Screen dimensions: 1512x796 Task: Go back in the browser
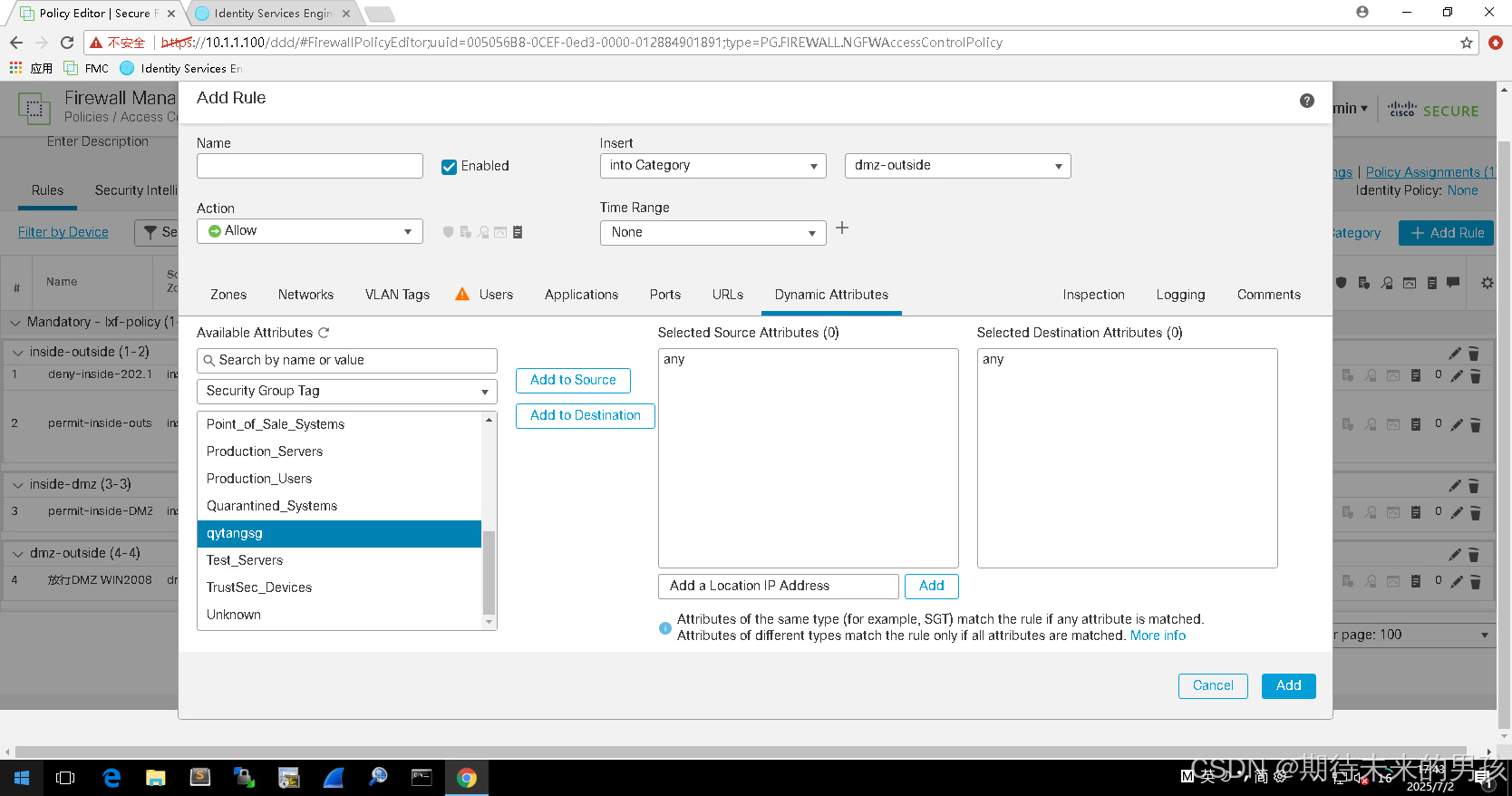tap(15, 43)
